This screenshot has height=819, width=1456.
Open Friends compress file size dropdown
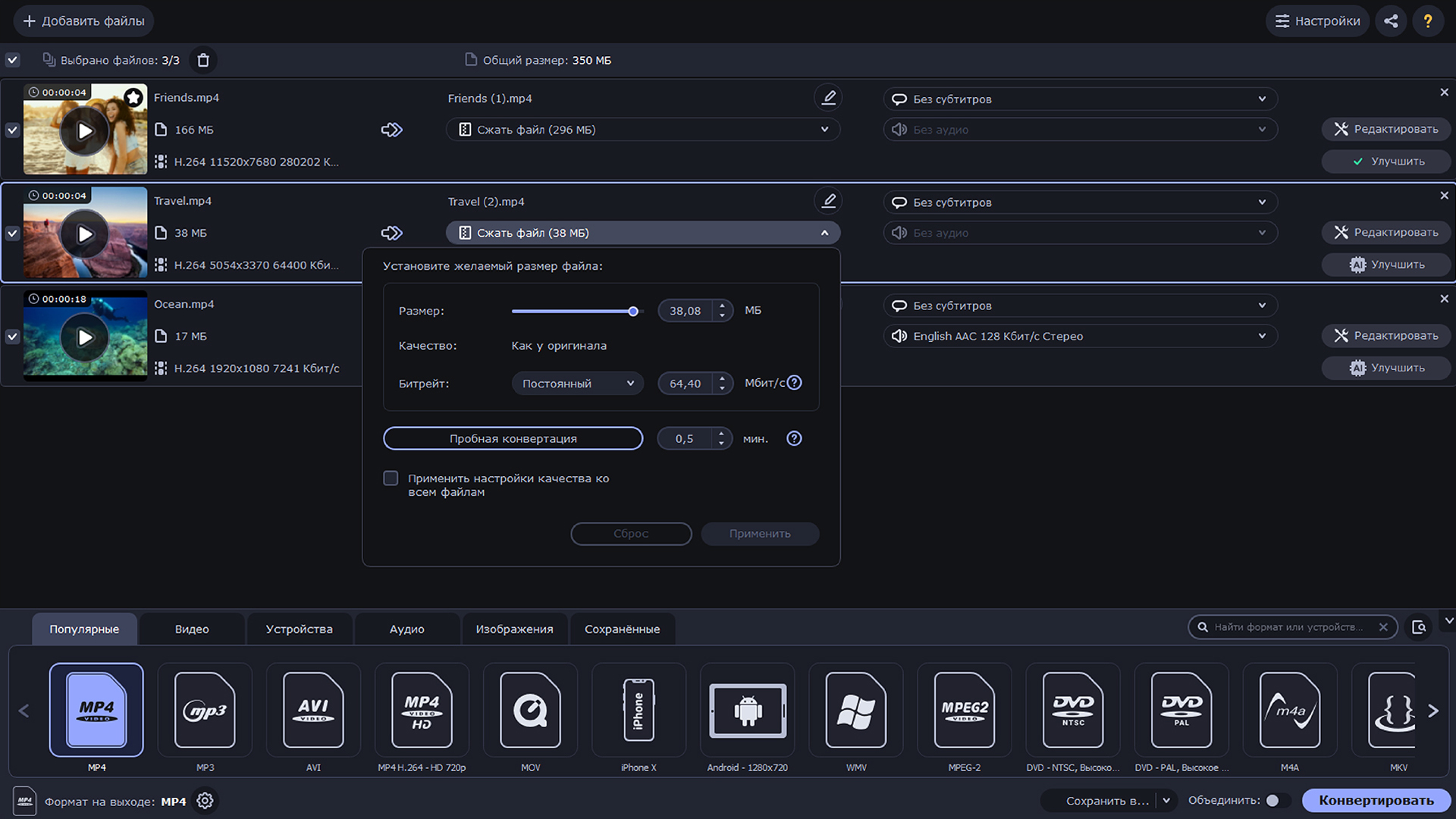click(642, 130)
